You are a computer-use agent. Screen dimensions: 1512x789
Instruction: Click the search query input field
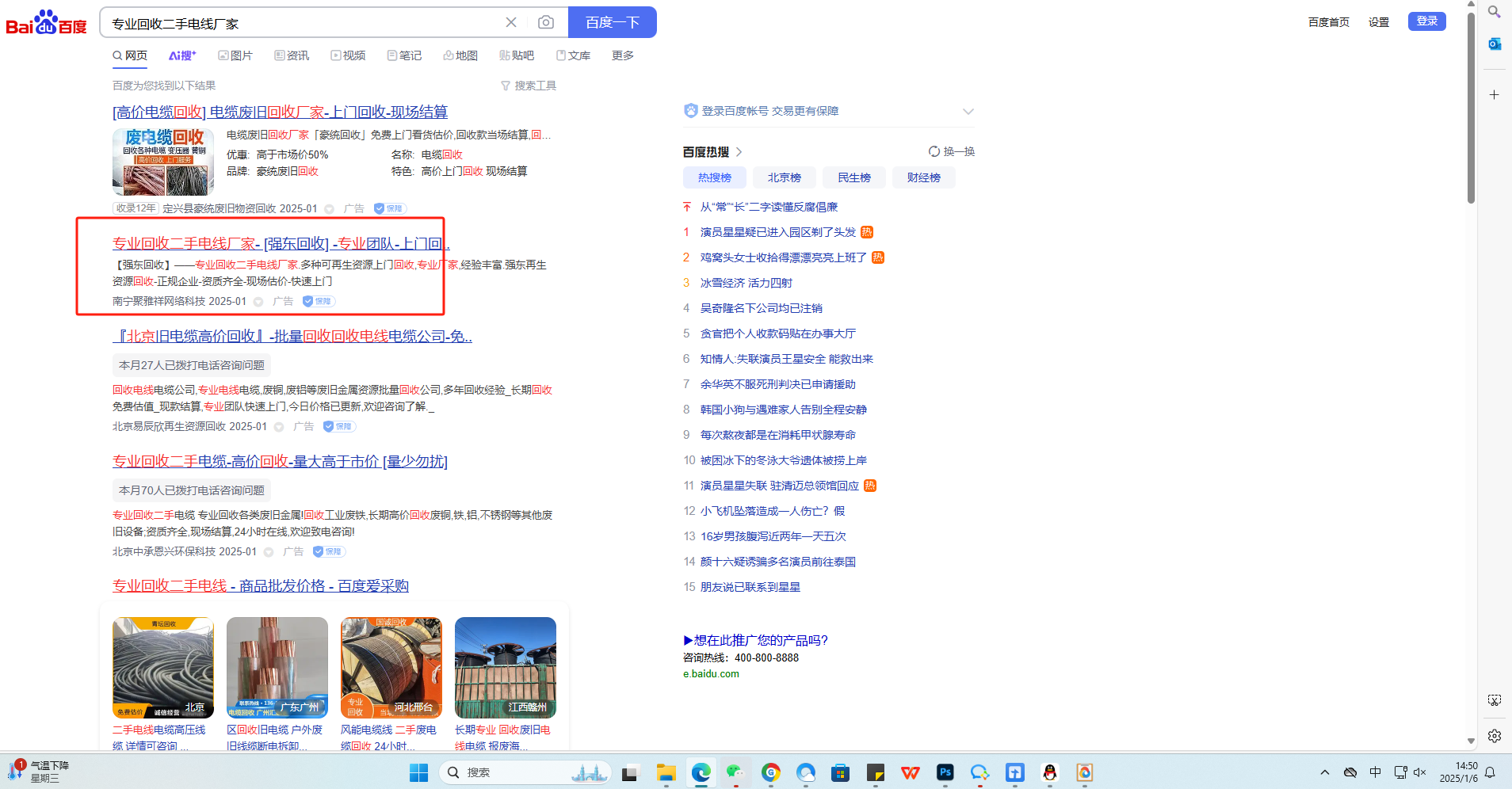coord(301,23)
